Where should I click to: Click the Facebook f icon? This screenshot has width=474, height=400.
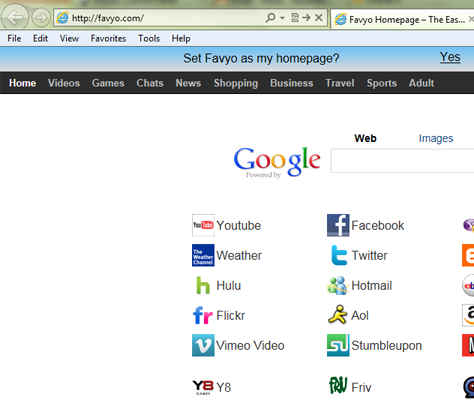[x=338, y=225]
